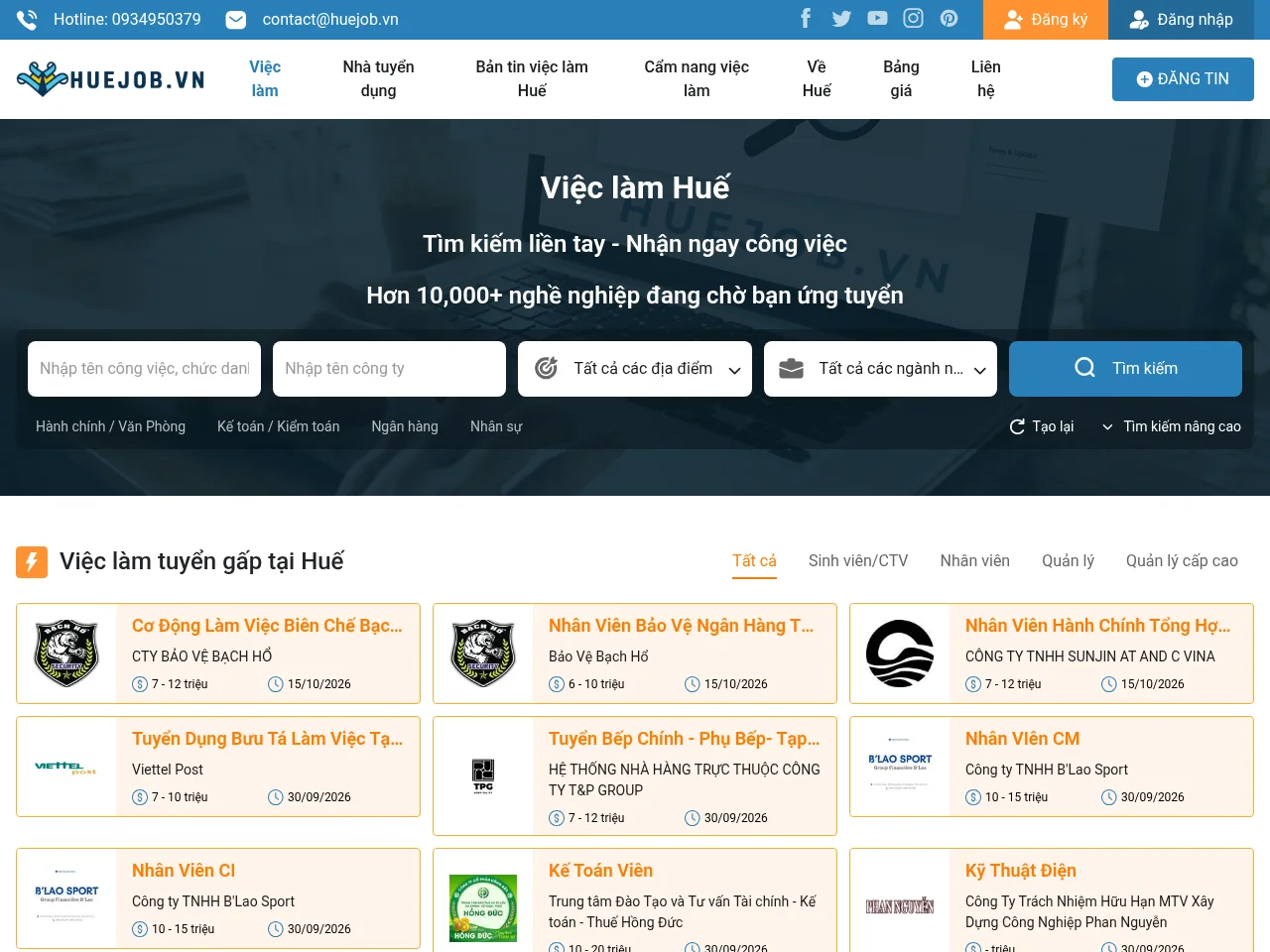Open Nhân Viên Bảo Vệ Ngân Hàng job
Screen dimensions: 1270x952
pos(681,626)
